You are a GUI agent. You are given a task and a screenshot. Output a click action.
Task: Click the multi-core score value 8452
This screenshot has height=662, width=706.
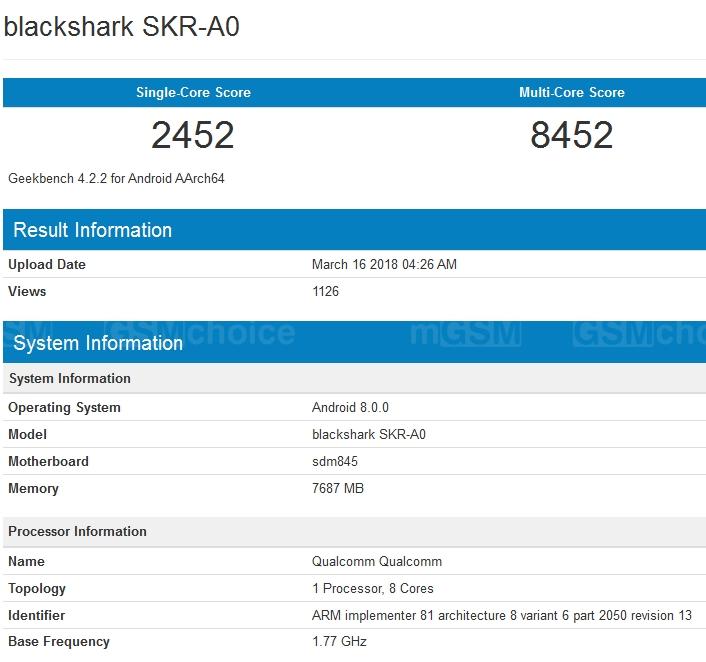[x=572, y=135]
